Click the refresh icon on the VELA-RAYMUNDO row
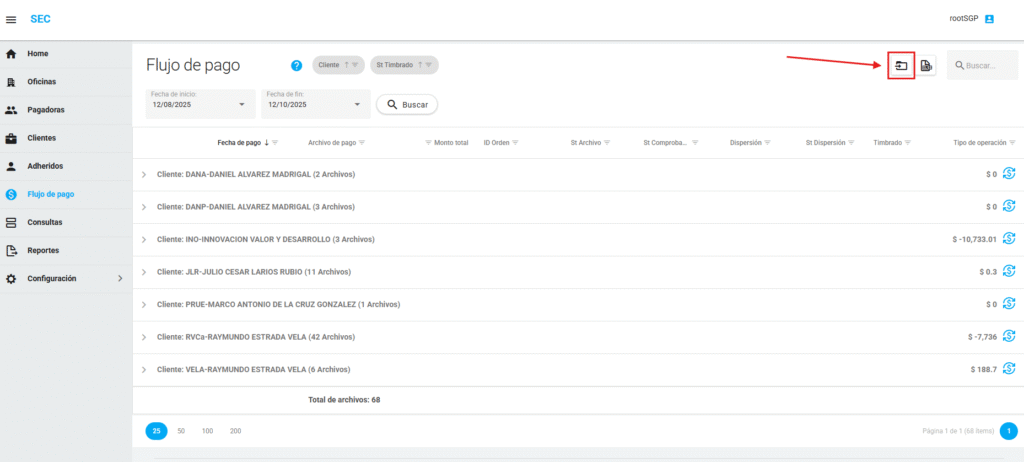Viewport: 1024px width, 462px height. (x=1008, y=368)
